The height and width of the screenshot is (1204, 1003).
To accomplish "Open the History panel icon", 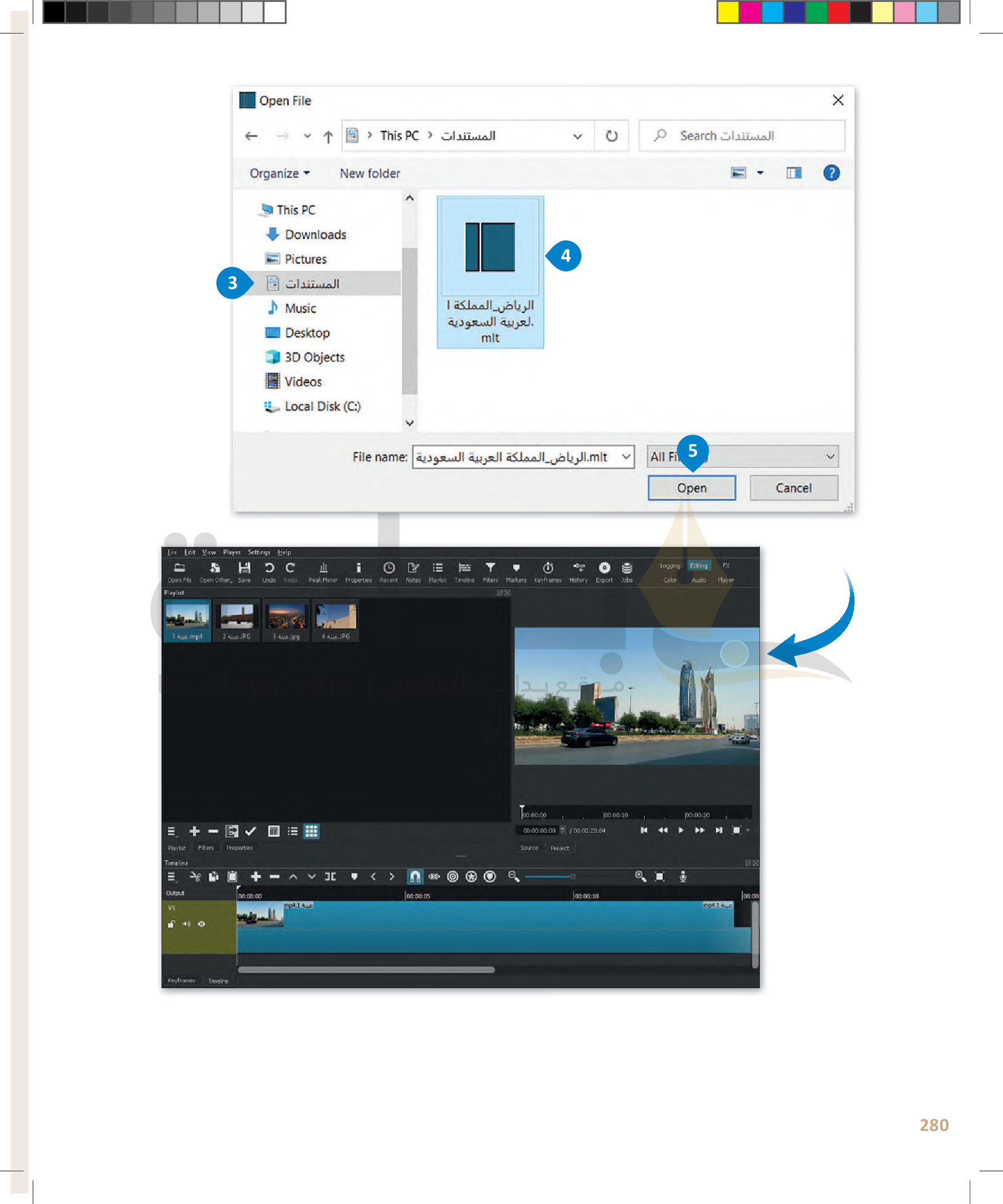I will click(579, 569).
